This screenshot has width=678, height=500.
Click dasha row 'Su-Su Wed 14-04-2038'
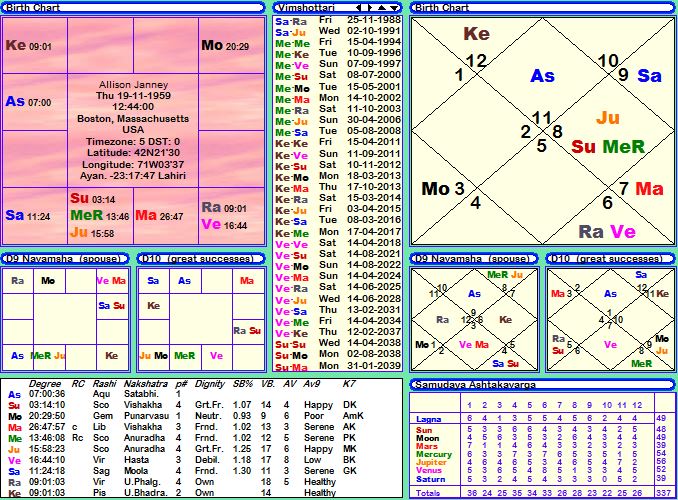338,343
